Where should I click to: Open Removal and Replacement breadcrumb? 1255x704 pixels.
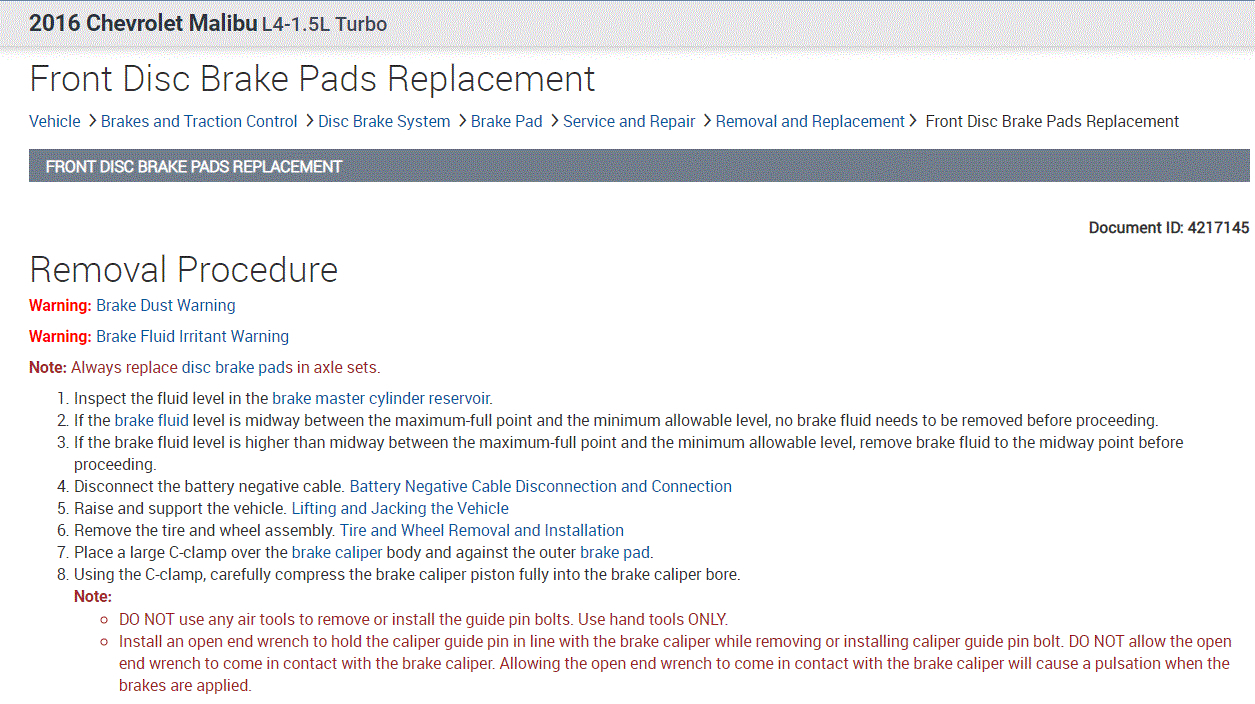(x=810, y=122)
